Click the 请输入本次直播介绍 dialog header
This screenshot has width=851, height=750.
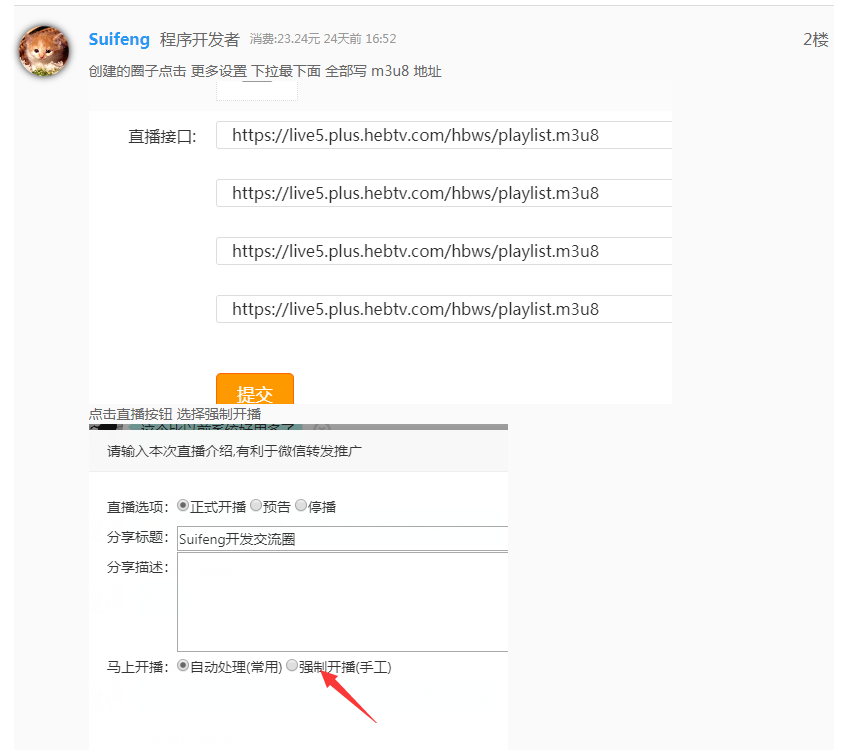click(234, 451)
